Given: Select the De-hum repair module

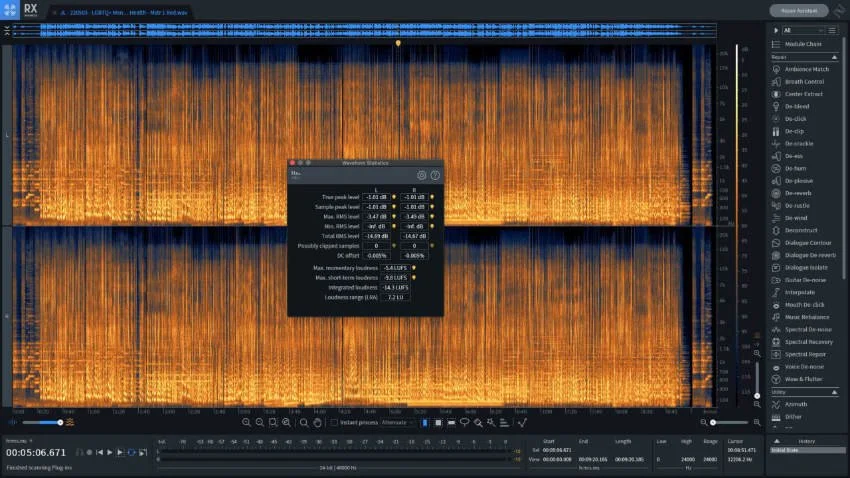Looking at the screenshot, I should tap(795, 168).
